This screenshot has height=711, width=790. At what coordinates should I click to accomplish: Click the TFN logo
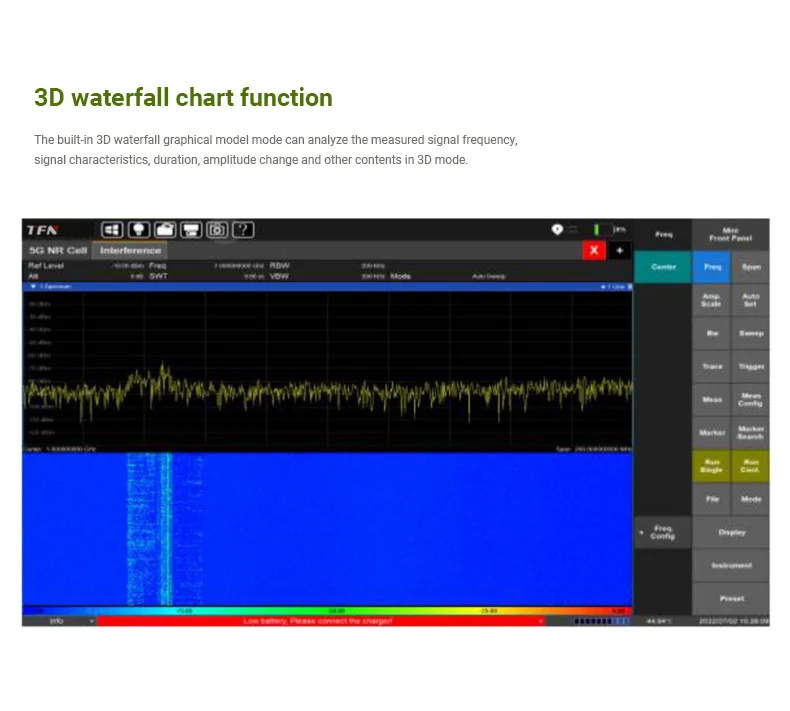click(x=42, y=230)
